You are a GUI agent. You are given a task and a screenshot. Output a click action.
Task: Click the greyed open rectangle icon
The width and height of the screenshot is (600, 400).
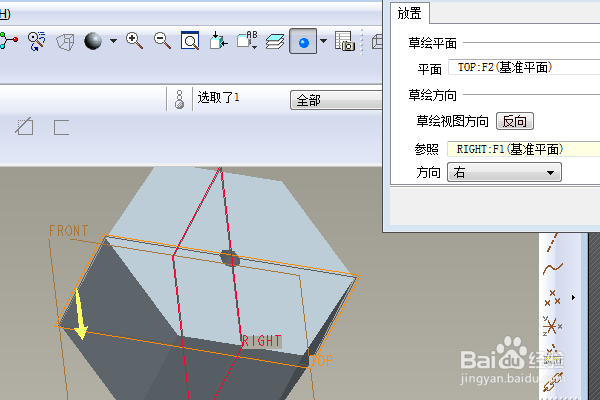61,127
